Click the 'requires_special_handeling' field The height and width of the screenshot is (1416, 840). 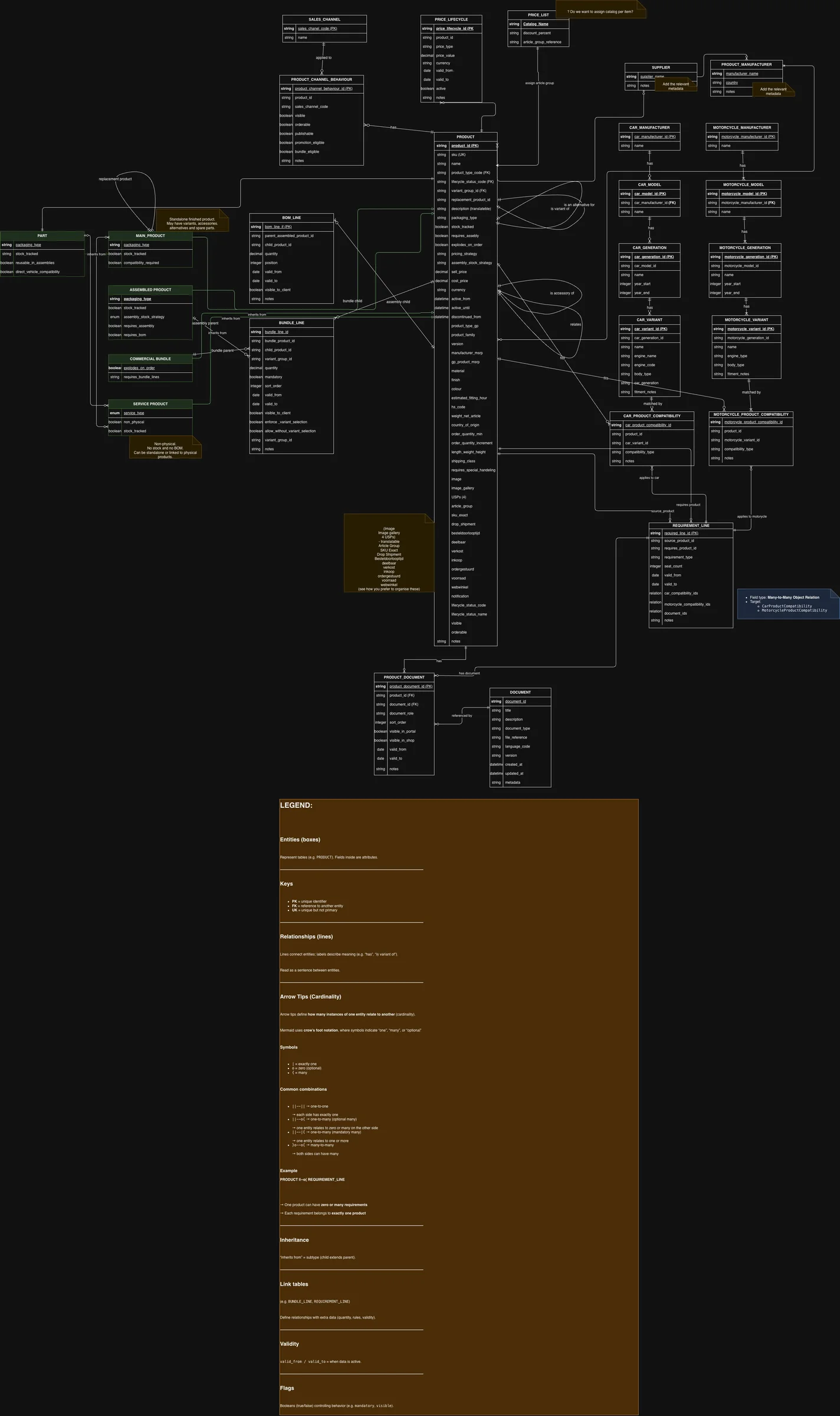[466, 470]
